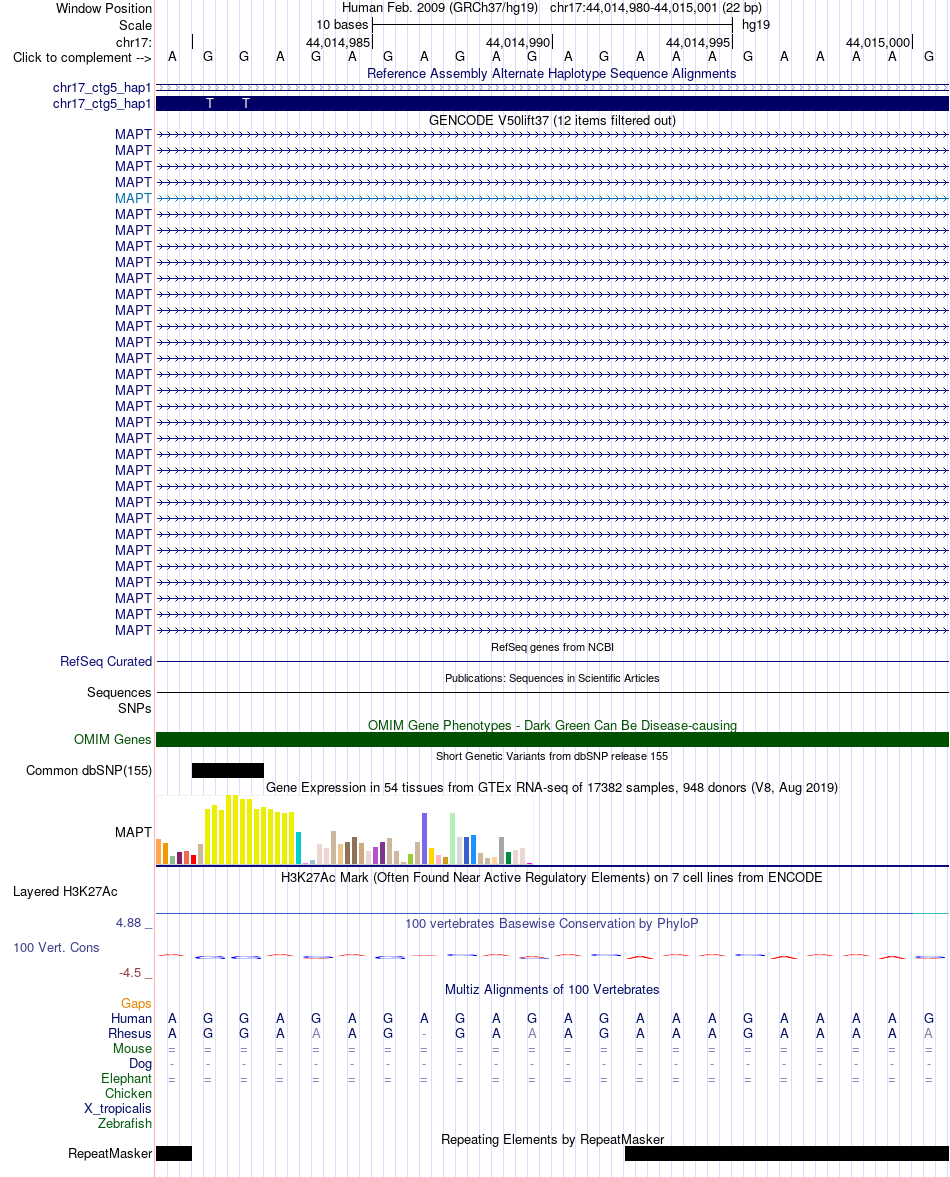Viewport: 950px width, 1177px height.
Task: Open the Multiz Alignments of 100 Vertebrates title
Action: coord(552,989)
